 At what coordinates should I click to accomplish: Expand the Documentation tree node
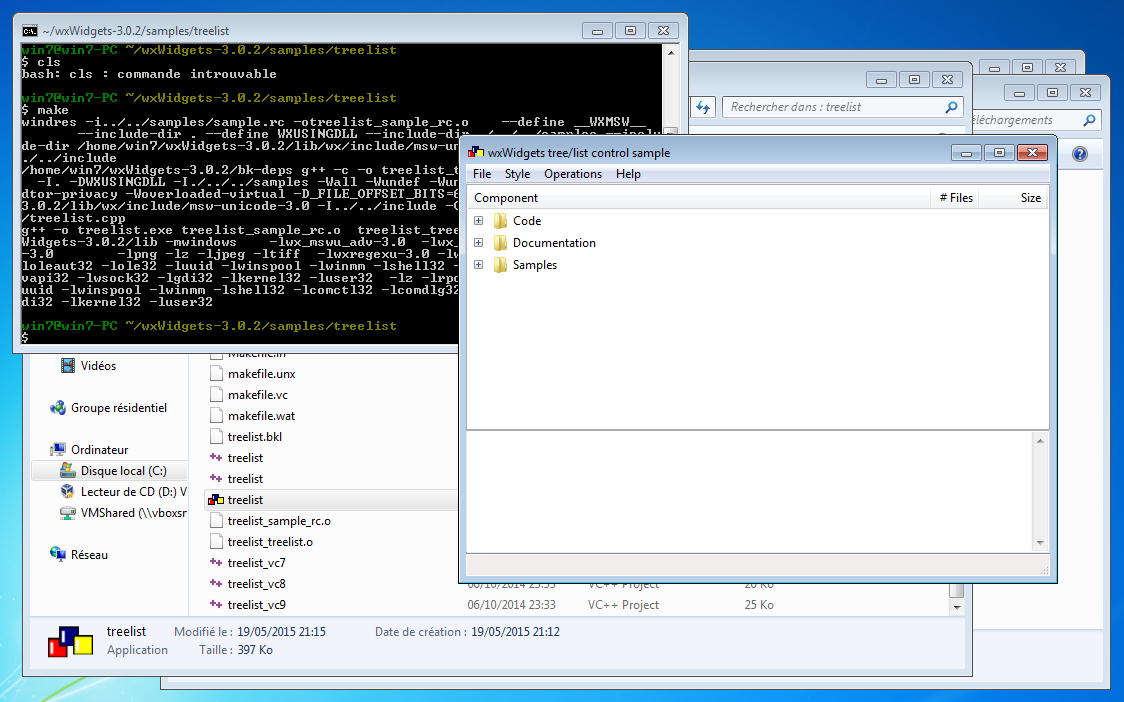(479, 243)
